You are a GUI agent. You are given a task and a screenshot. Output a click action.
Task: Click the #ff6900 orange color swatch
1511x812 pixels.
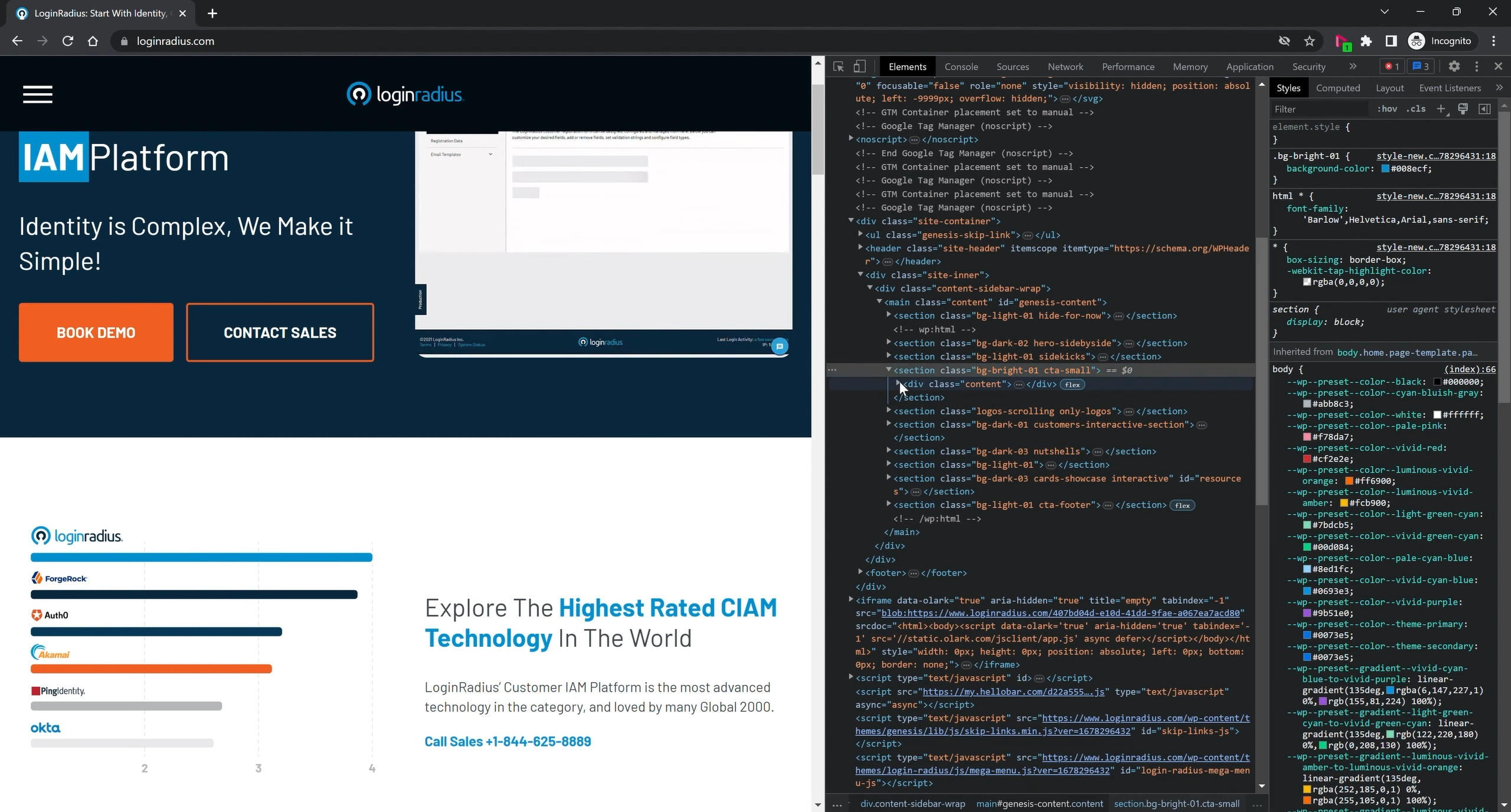1349,481
